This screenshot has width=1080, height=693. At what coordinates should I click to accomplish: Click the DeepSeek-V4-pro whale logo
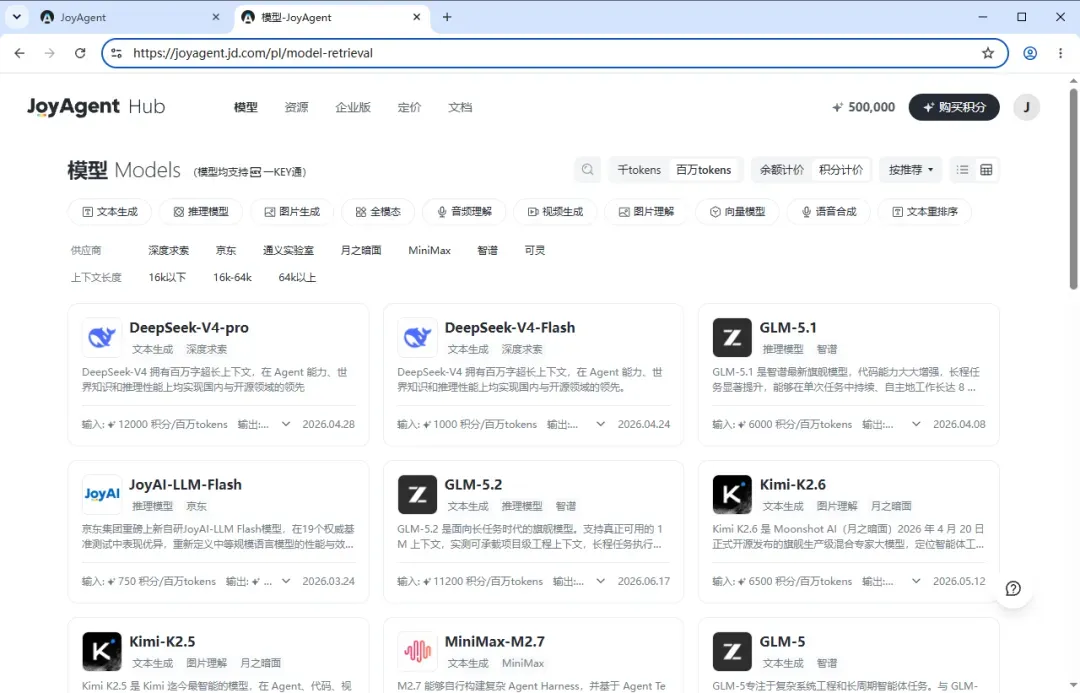pyautogui.click(x=101, y=337)
